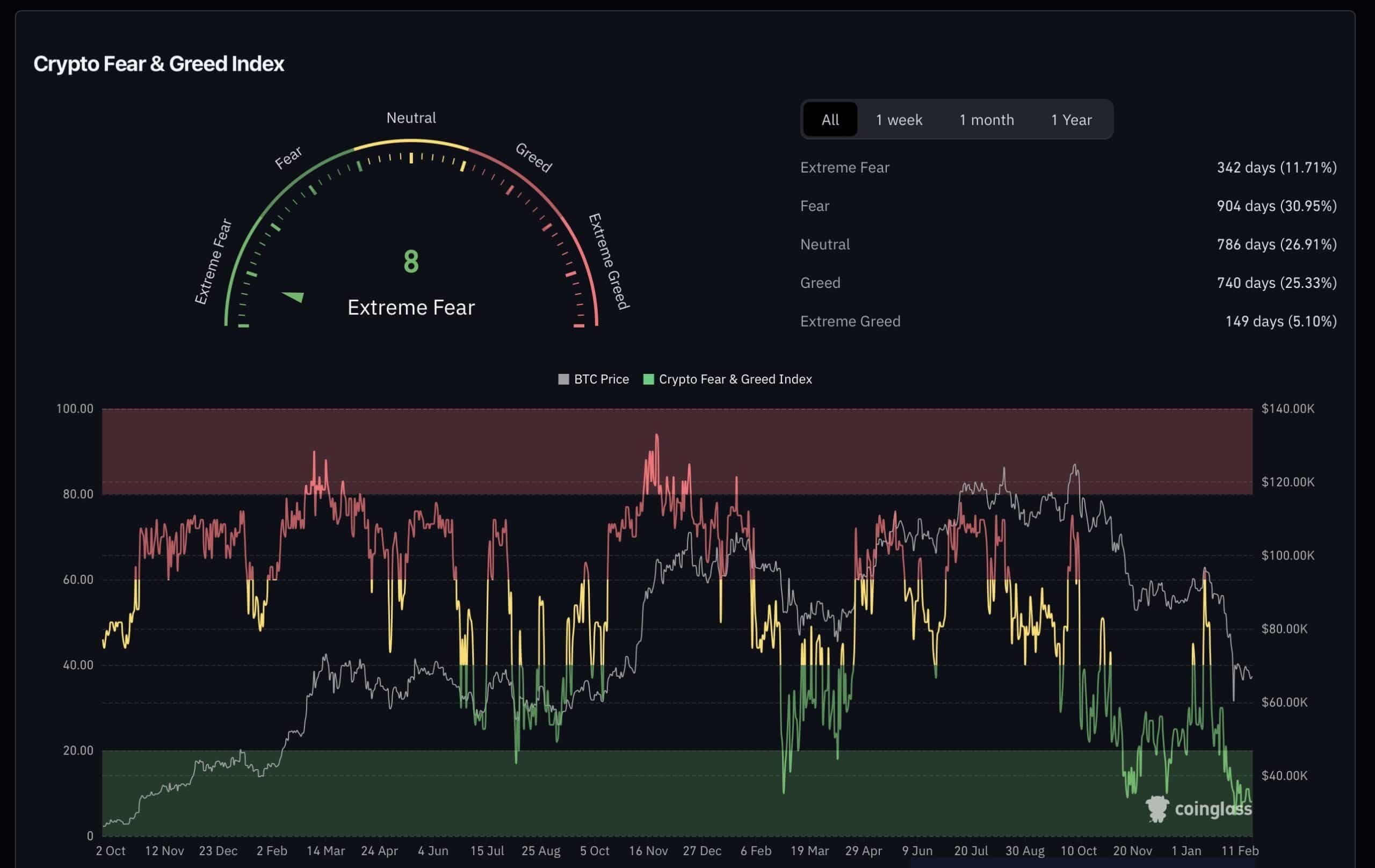
Task: Click the green Fear & Greed legend swatch
Action: pos(648,379)
